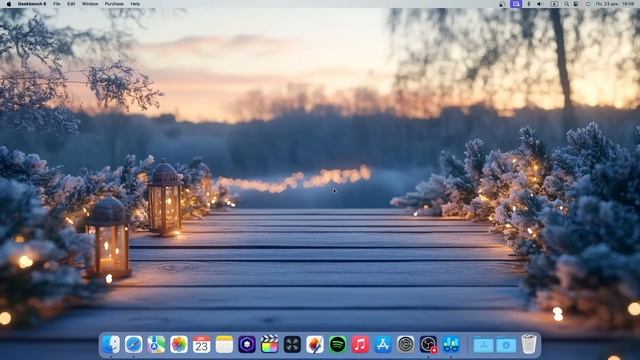
Task: Open the App Store from the dock
Action: tap(383, 344)
